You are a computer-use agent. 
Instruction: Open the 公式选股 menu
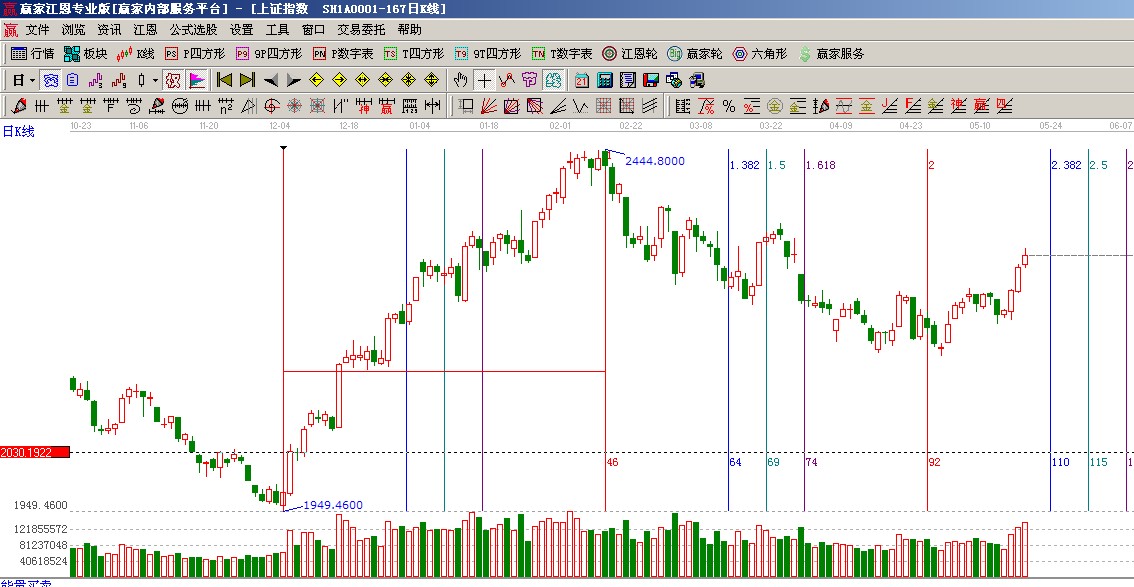coord(193,30)
